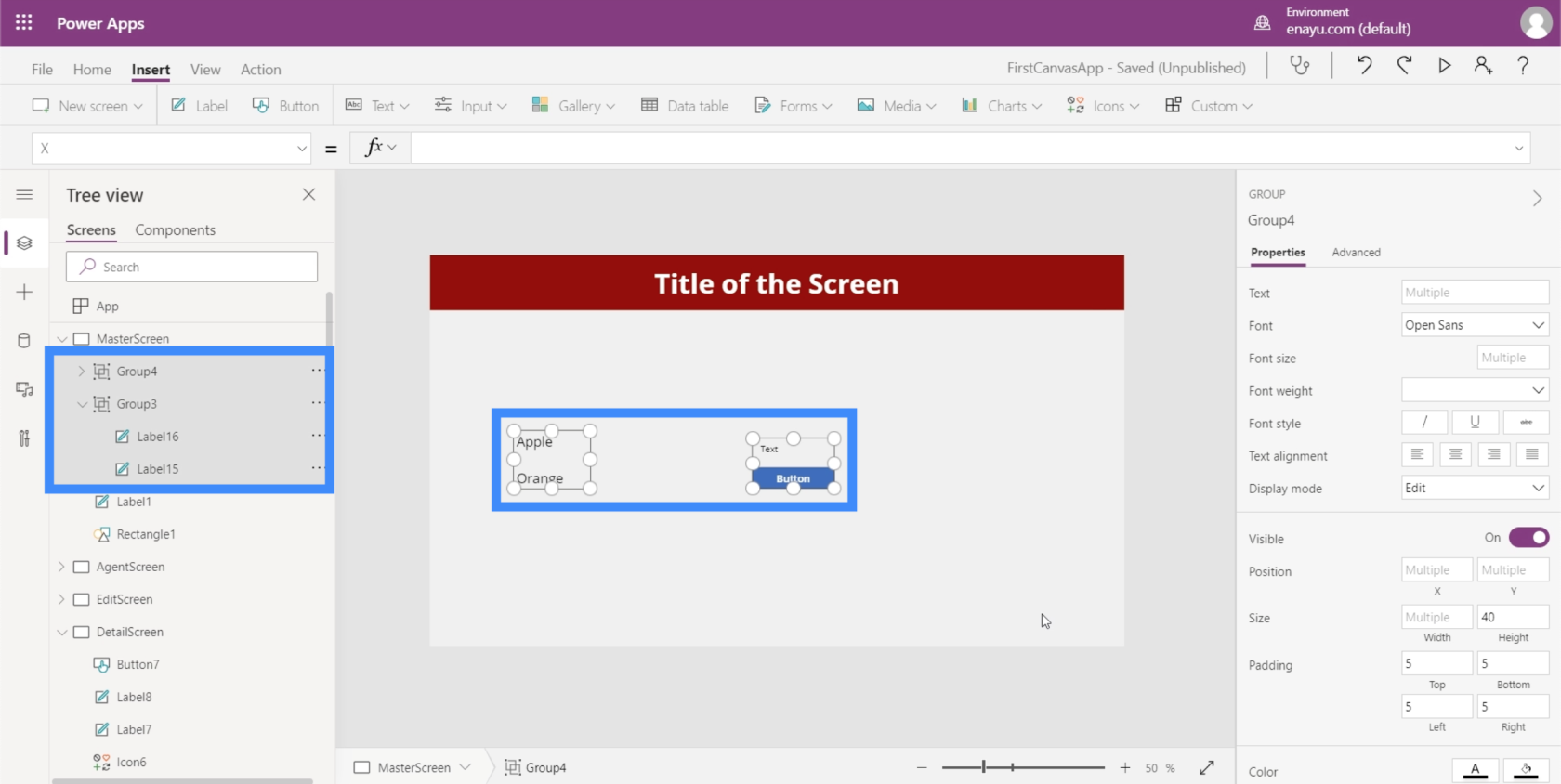This screenshot has height=784, width=1561.
Task: Open more options for Label16
Action: coord(317,436)
